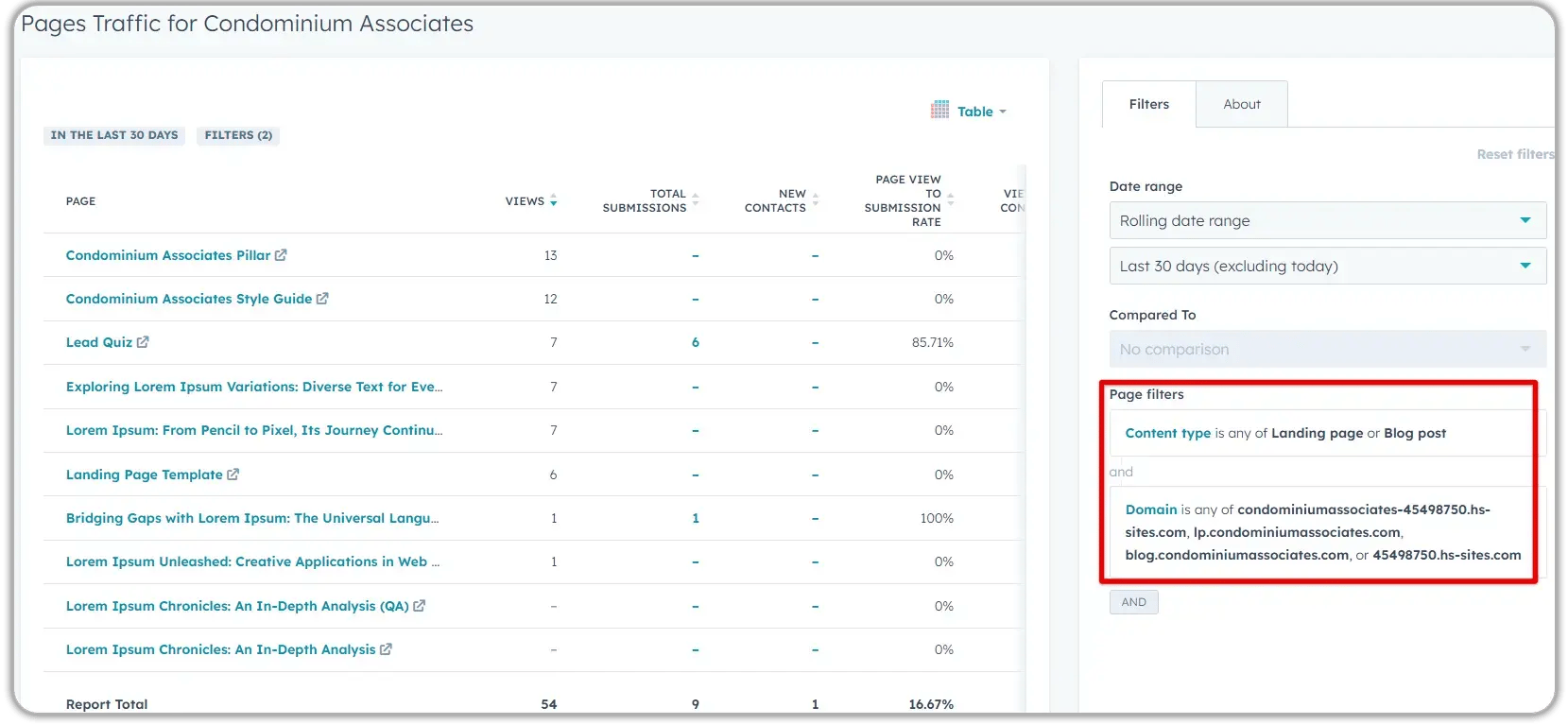The height and width of the screenshot is (725, 1568).
Task: Open external link icon for Lorem Ipsum Chronicles (QA)
Action: (420, 606)
